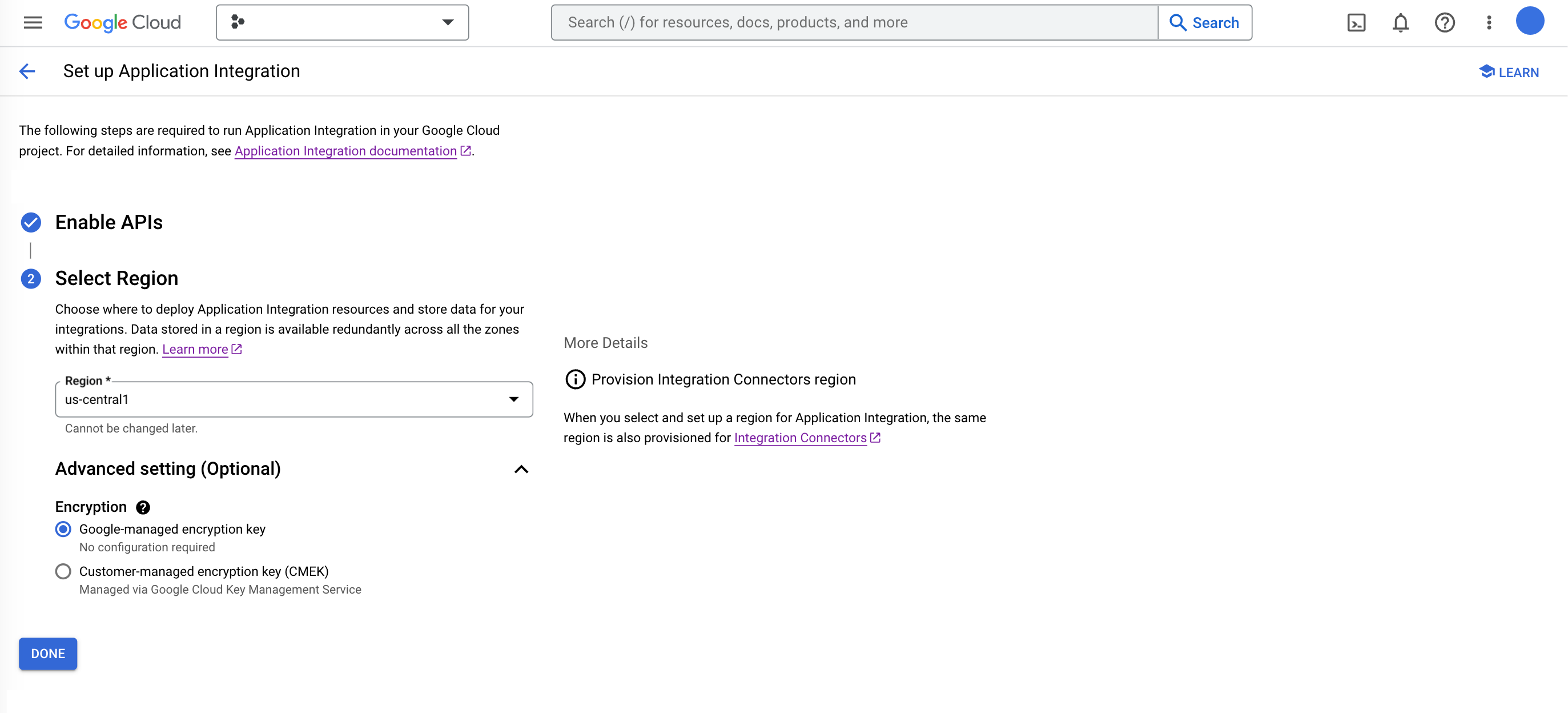Screen dimensions: 1568x713
Task: Click the us-central1 region input field
Action: click(x=294, y=399)
